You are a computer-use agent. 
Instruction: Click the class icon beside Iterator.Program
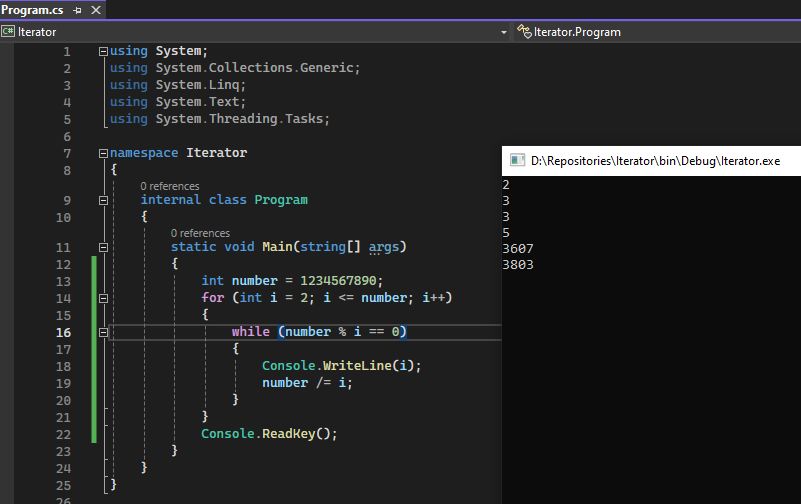tap(524, 32)
